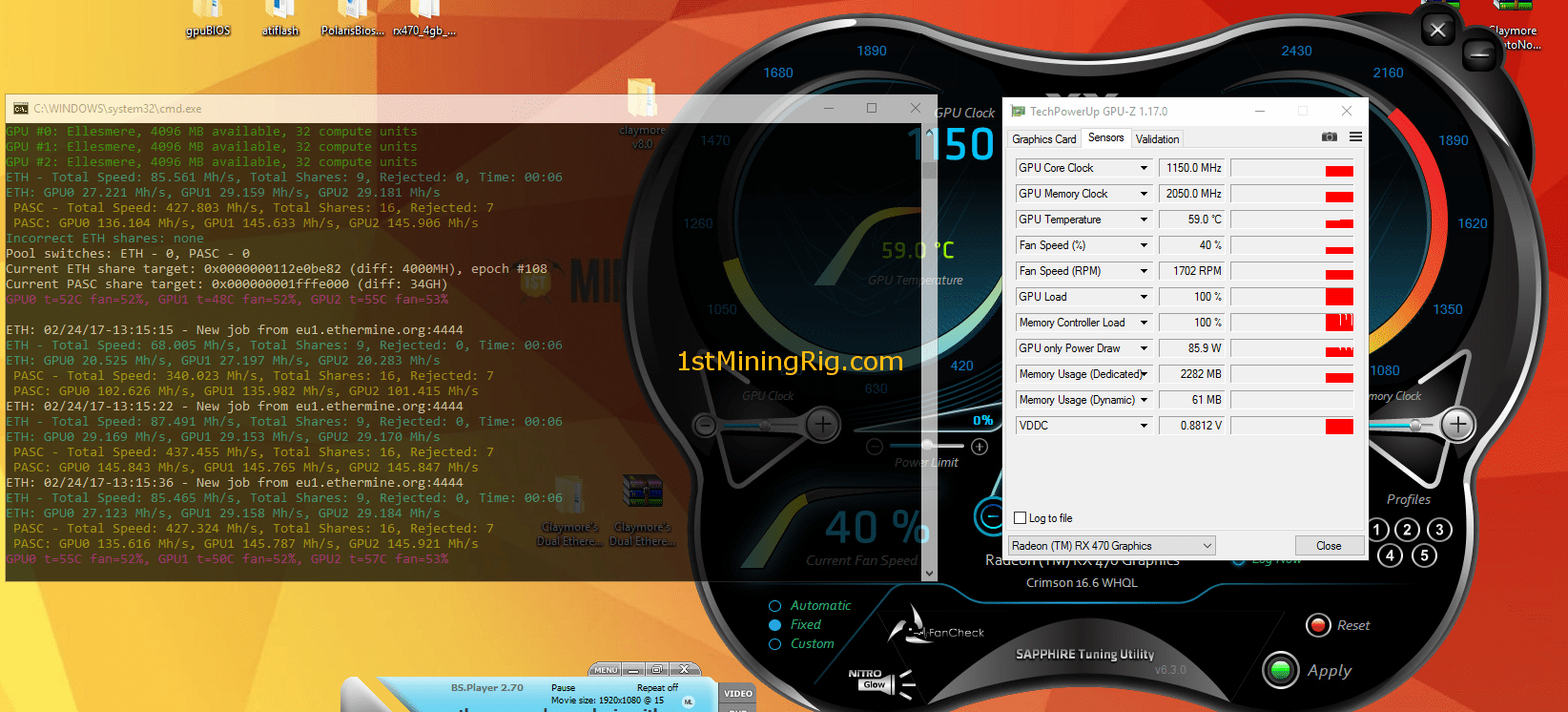Expand the GPU Core Clock sensor dropdown
This screenshot has width=1568, height=712.
tap(1144, 168)
